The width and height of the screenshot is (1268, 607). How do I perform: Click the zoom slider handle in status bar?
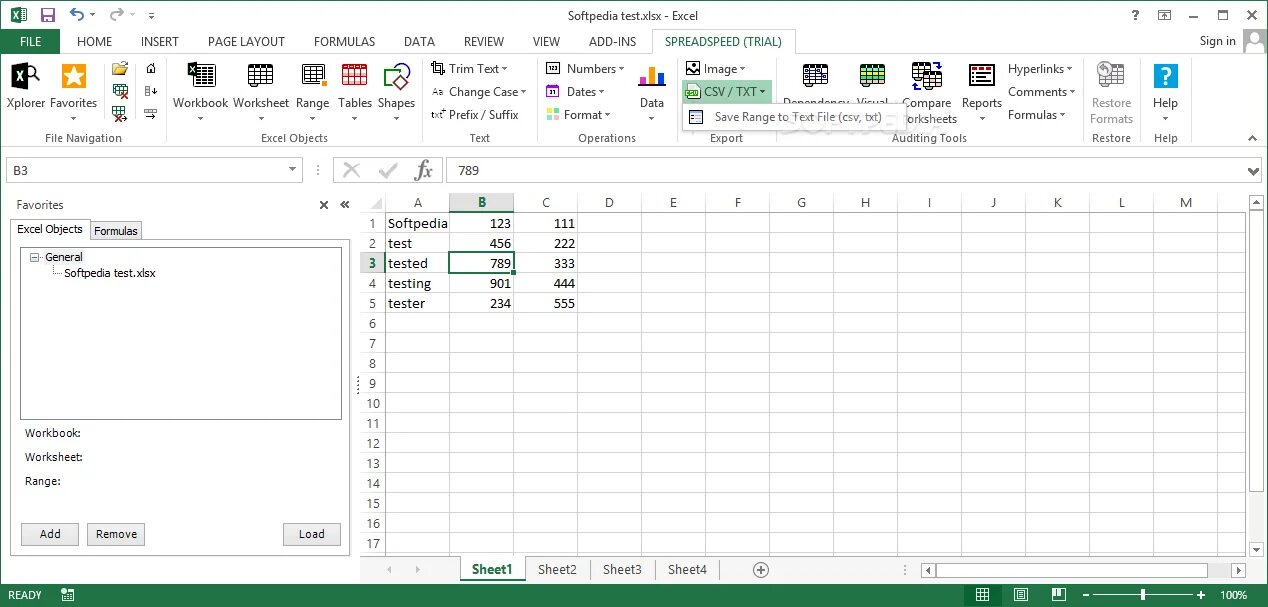[x=1142, y=595]
